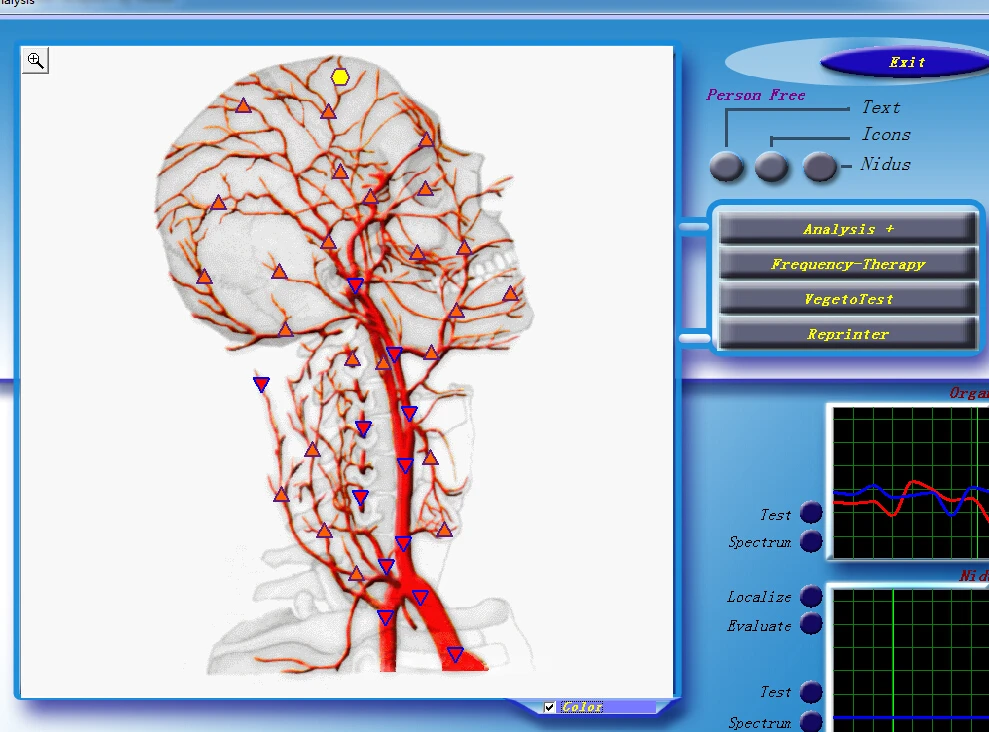Click the Organ graph with red and blue curves

coord(911,482)
